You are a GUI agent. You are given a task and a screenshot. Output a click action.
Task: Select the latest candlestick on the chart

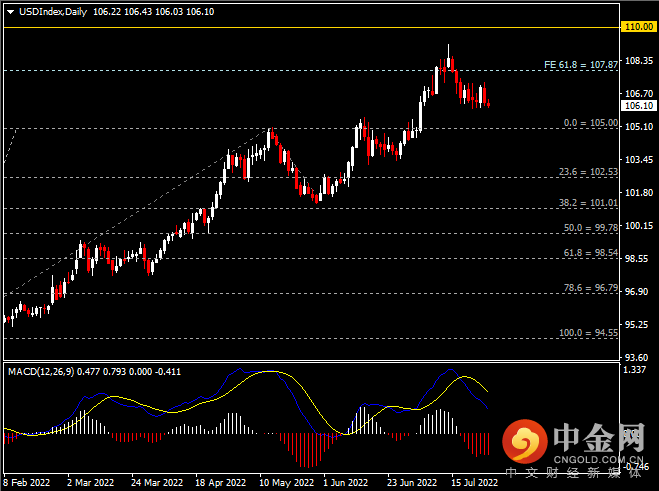489,104
